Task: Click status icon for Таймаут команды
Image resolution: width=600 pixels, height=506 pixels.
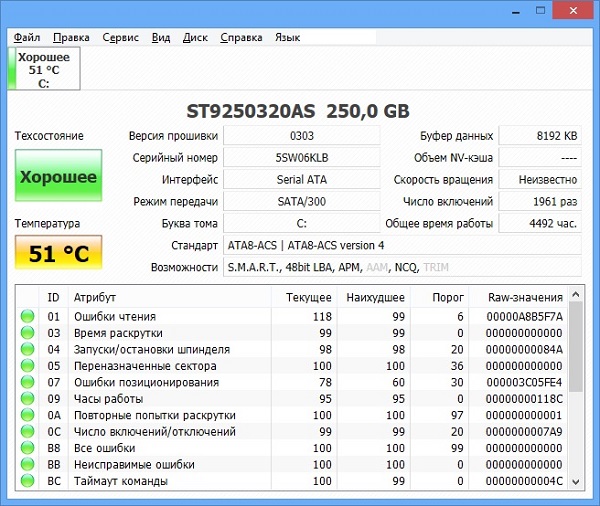Action: tap(28, 481)
